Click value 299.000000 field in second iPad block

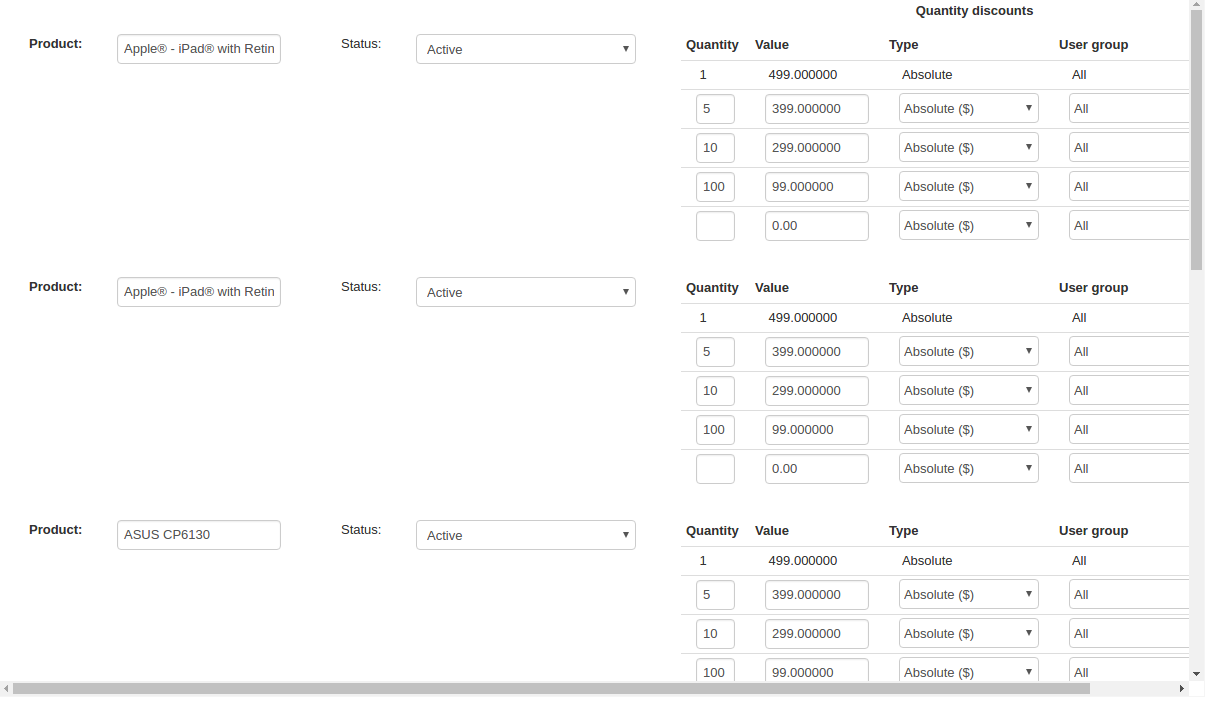[817, 390]
